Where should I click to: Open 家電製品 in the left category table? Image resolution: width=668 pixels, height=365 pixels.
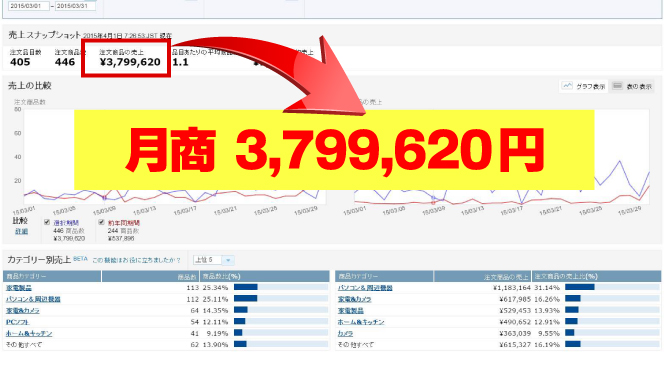(x=19, y=288)
